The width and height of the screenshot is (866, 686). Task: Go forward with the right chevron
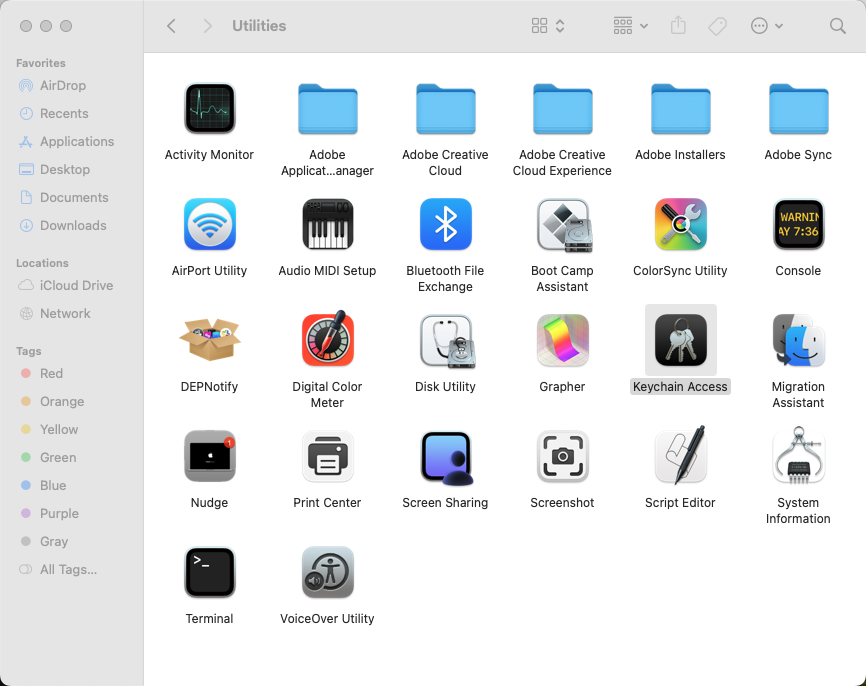208,26
